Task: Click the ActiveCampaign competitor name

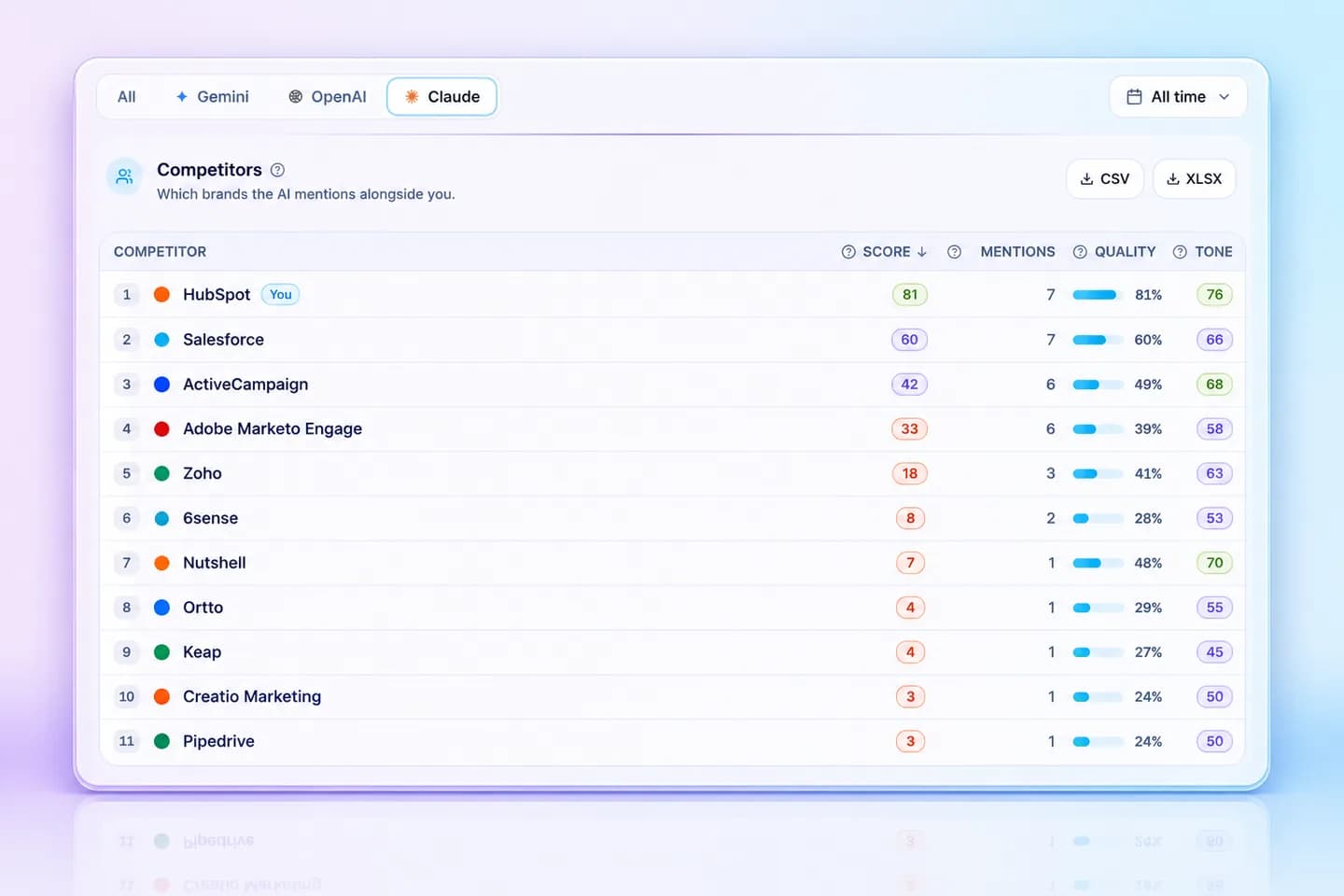Action: point(245,385)
